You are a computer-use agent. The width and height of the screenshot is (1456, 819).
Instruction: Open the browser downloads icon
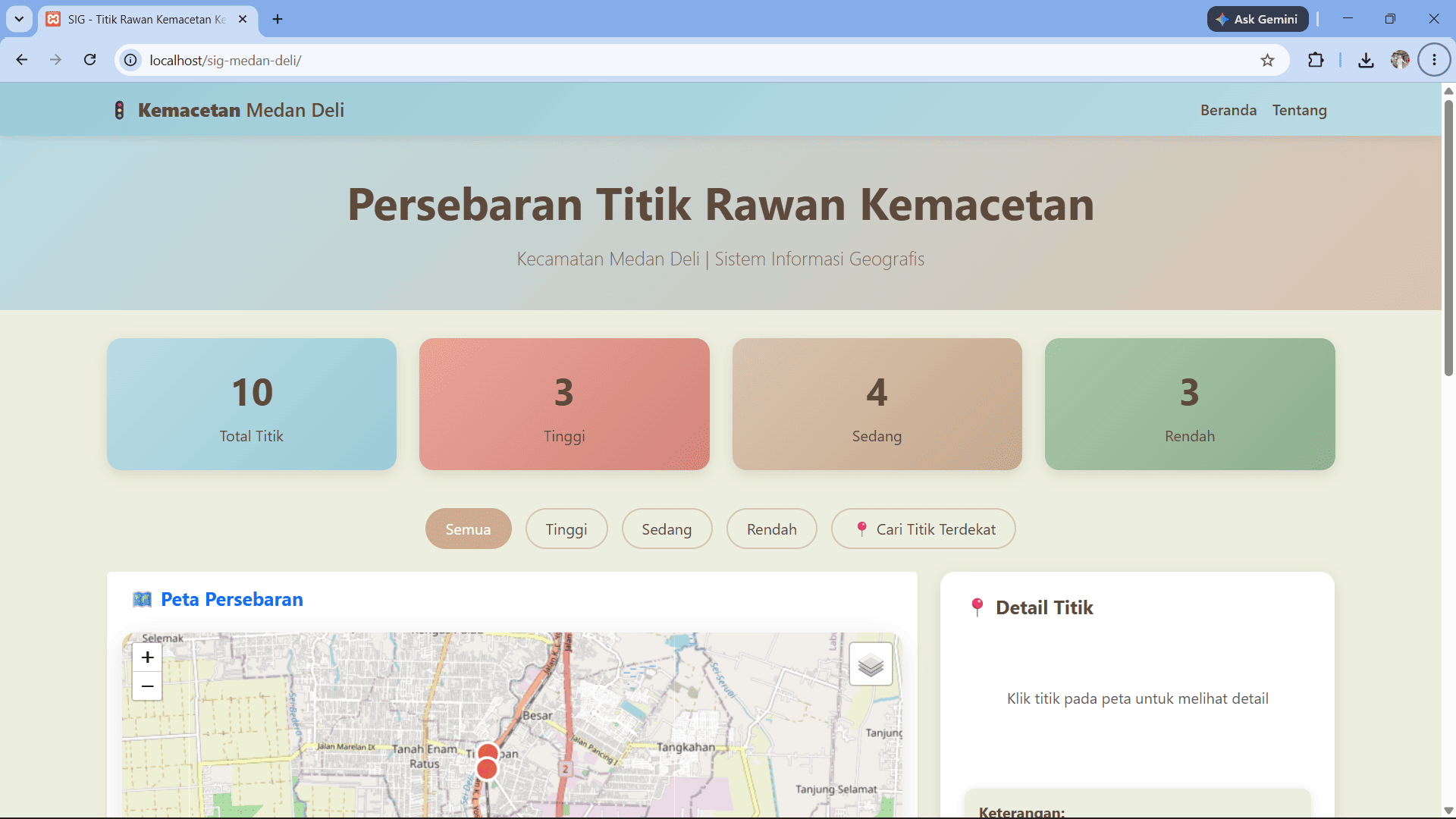[1366, 61]
